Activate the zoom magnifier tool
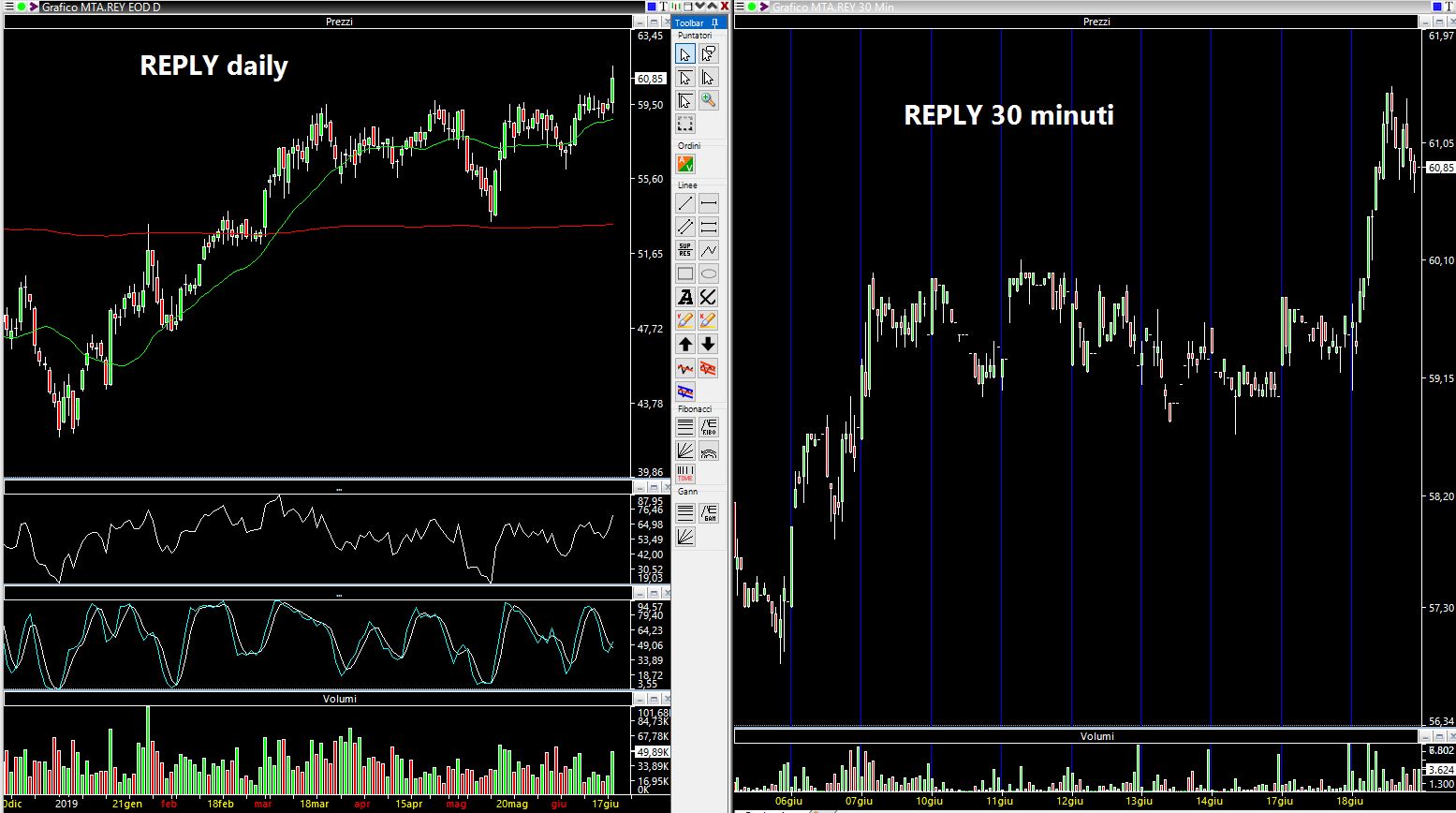1456x813 pixels. [x=709, y=101]
